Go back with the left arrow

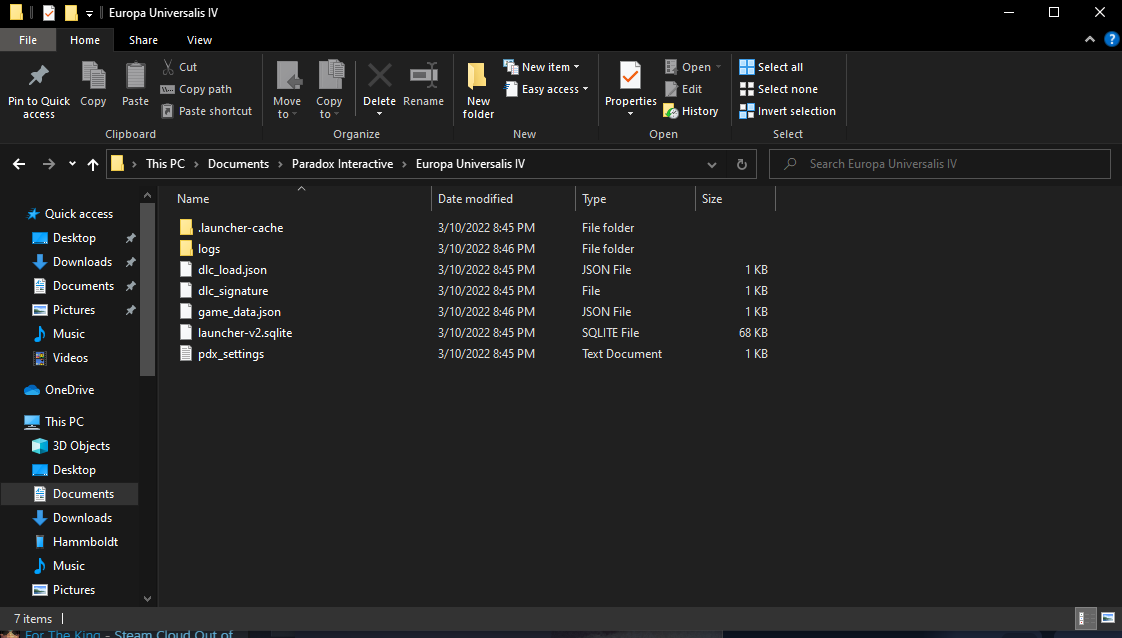coord(19,164)
